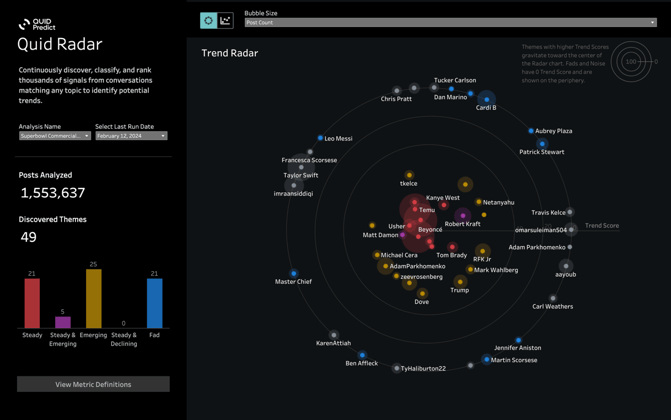Click the Tom Brady label
The image size is (671, 420).
point(451,255)
